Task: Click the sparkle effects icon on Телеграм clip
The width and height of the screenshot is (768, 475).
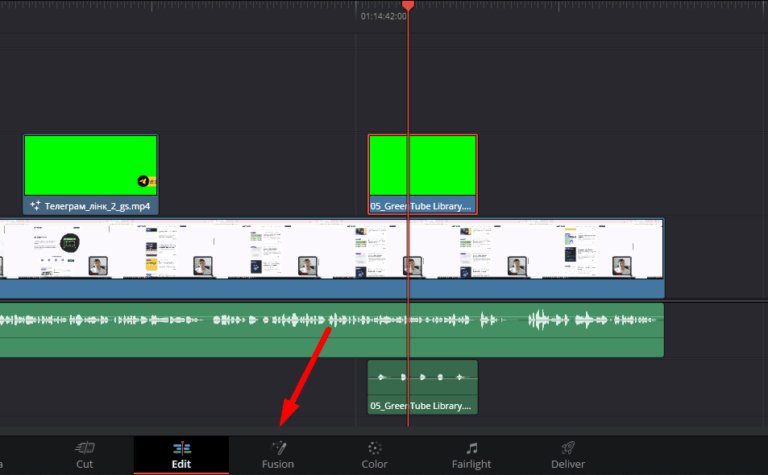Action: tap(35, 206)
